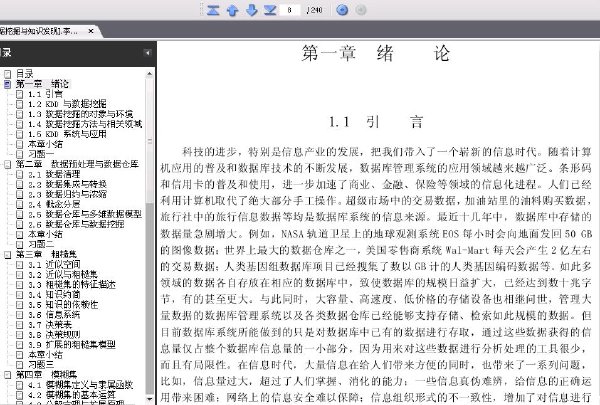
Task: Collapse the bookmarks panel with arrow button
Action: [x=147, y=53]
